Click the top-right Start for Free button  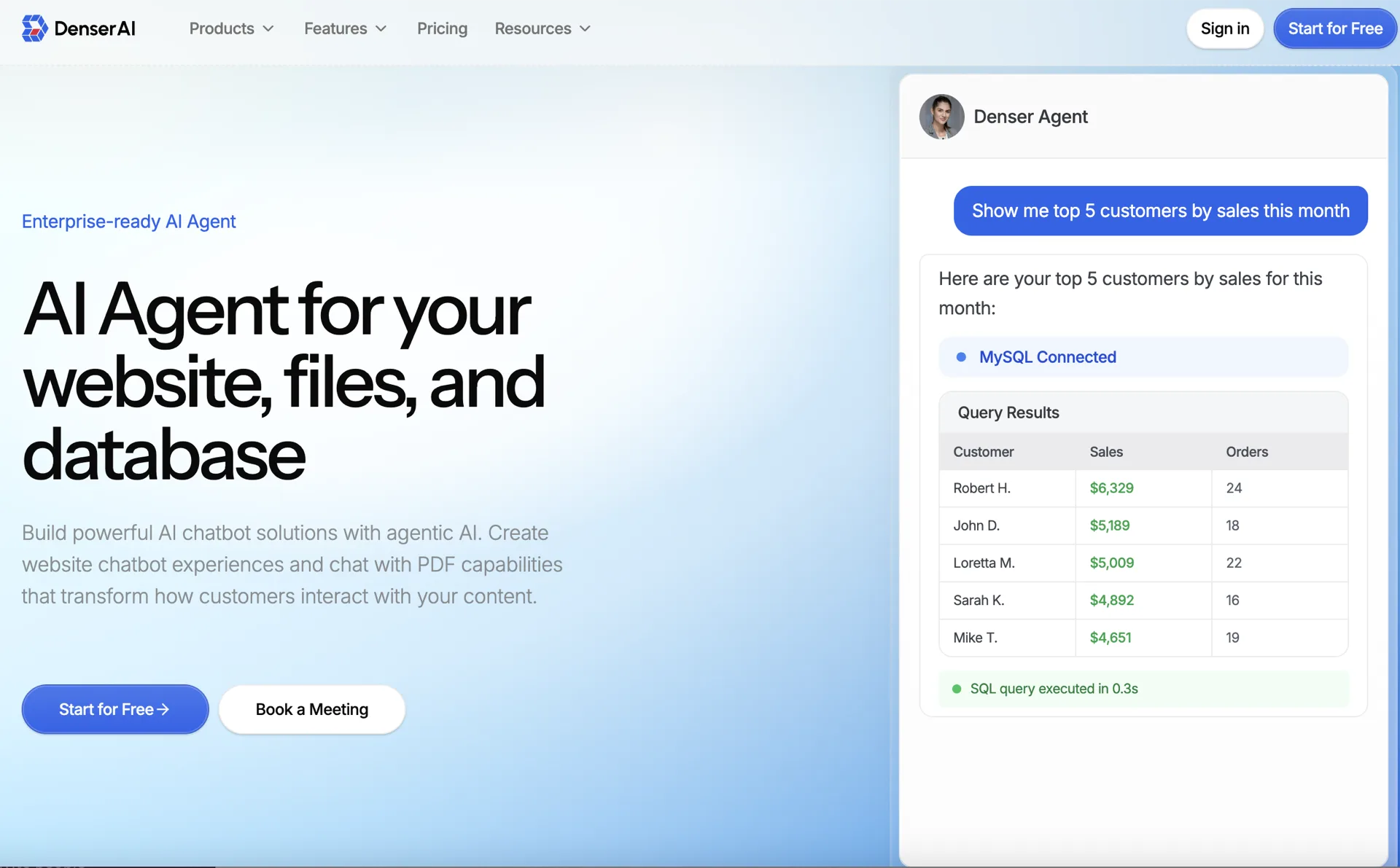(1335, 28)
